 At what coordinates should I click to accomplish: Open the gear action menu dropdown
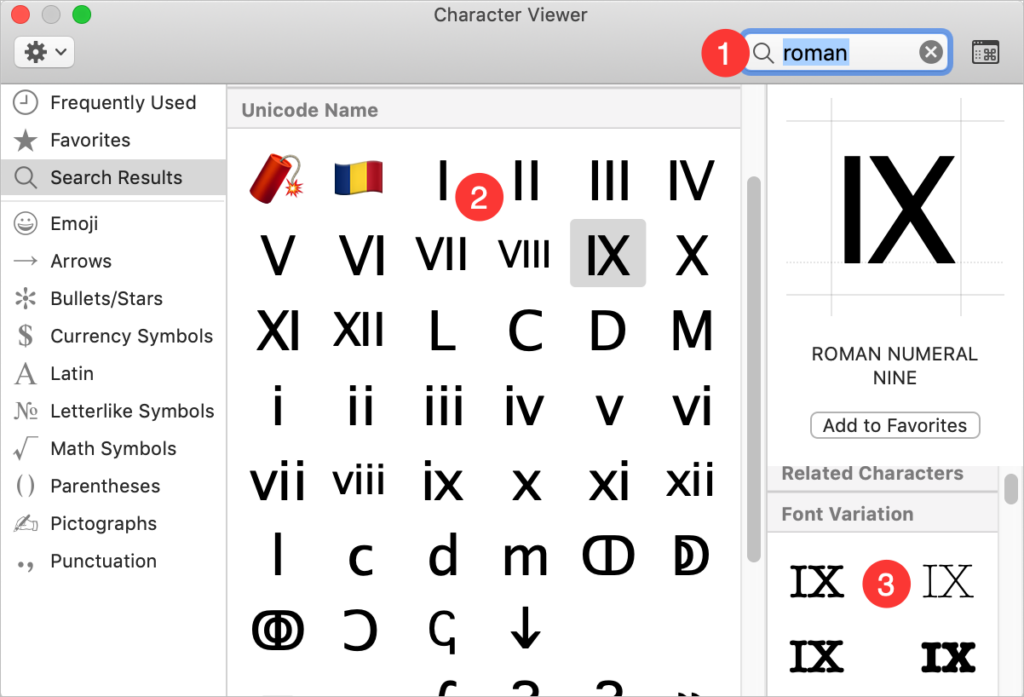tap(44, 52)
